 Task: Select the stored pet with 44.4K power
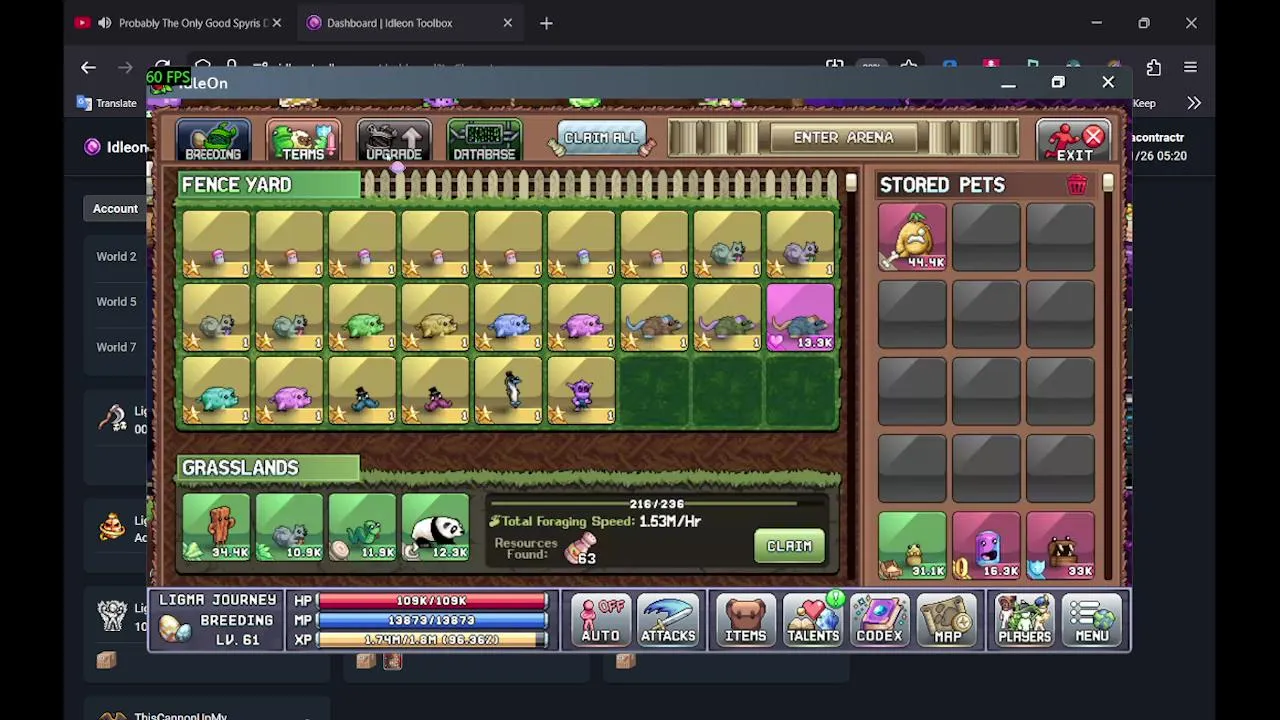(x=912, y=237)
